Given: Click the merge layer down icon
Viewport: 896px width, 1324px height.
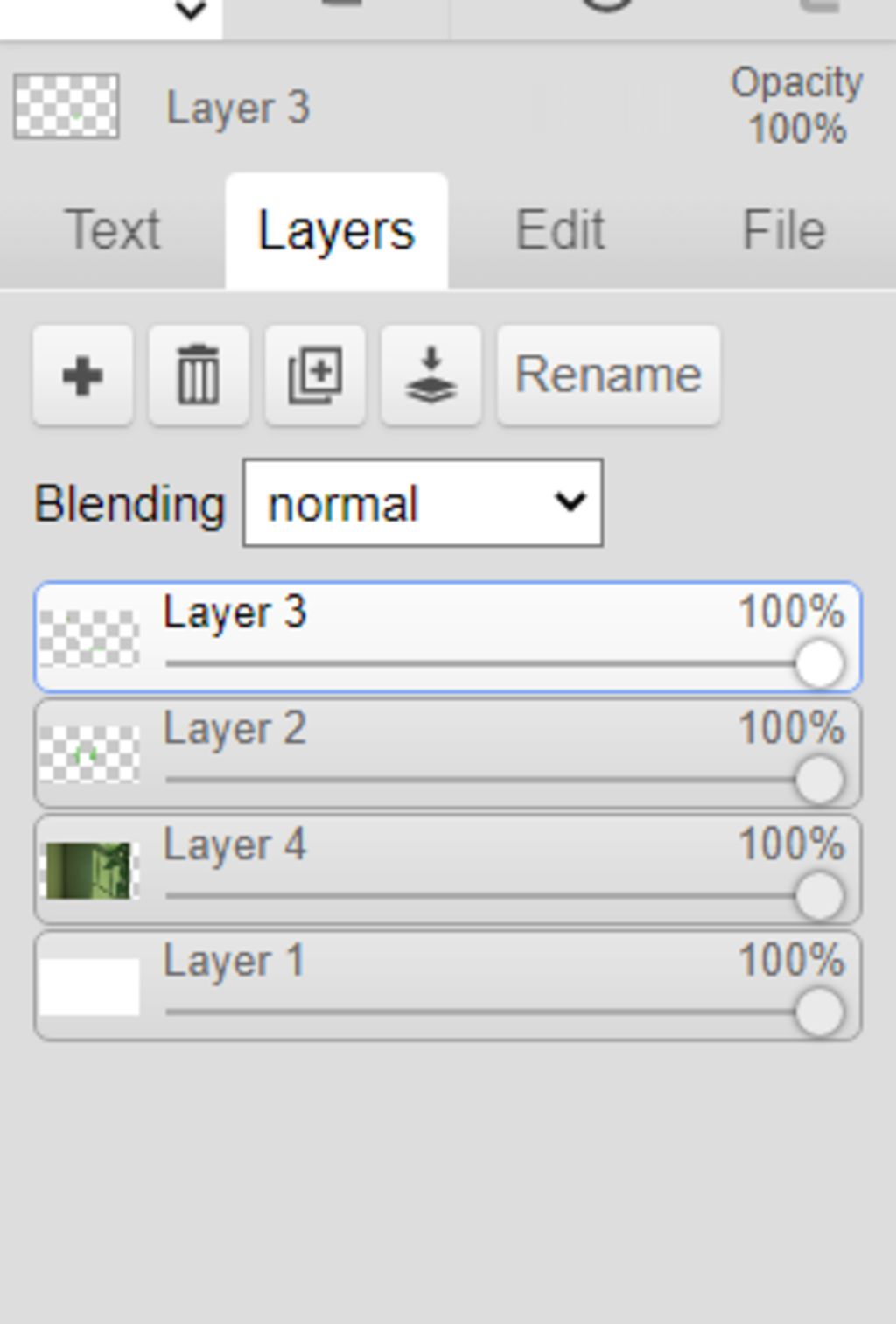Looking at the screenshot, I should point(431,376).
